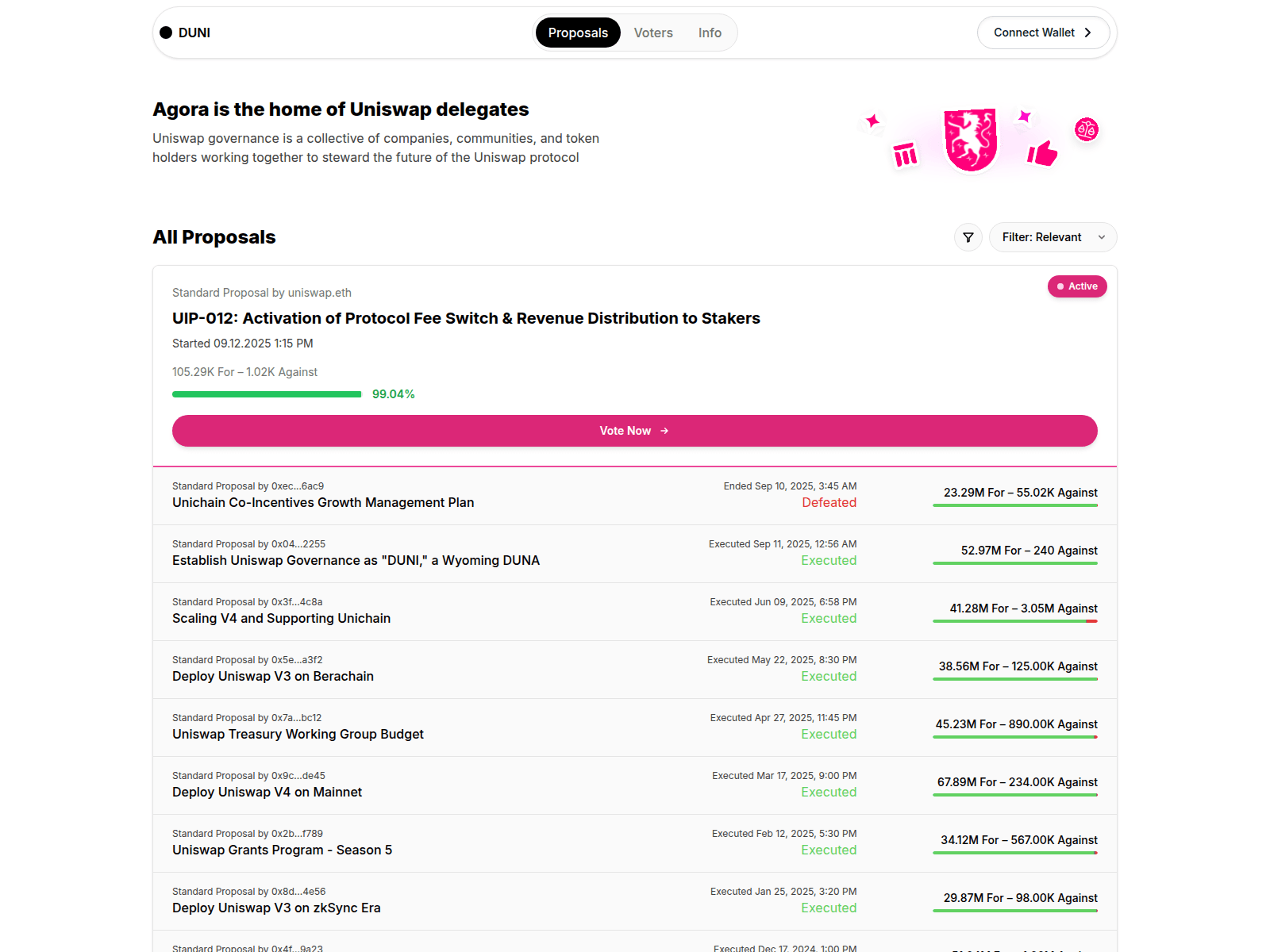The height and width of the screenshot is (952, 1270).
Task: Open Uniswap Grants Program - Season 5
Action: (x=282, y=850)
